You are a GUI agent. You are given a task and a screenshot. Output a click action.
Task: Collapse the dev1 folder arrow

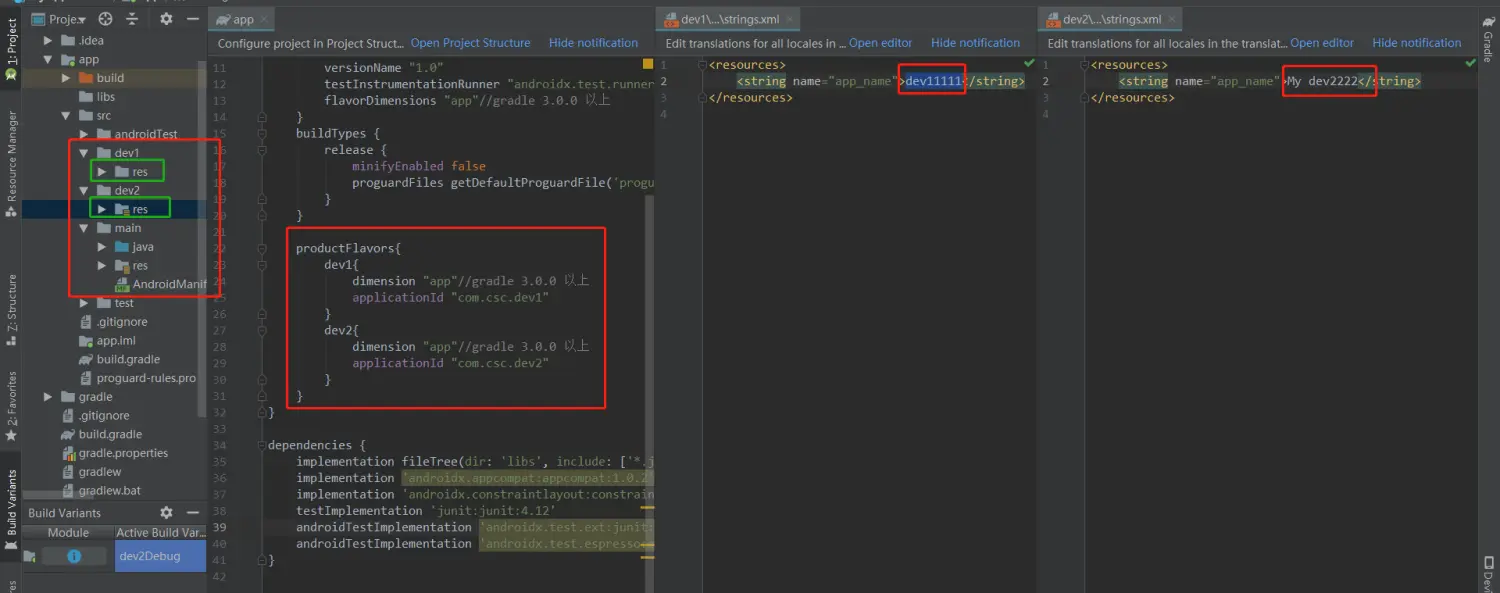point(84,153)
